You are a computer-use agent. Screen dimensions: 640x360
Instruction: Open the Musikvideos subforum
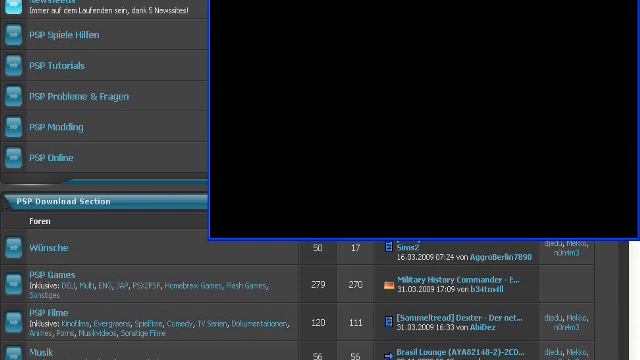pyautogui.click(x=97, y=333)
